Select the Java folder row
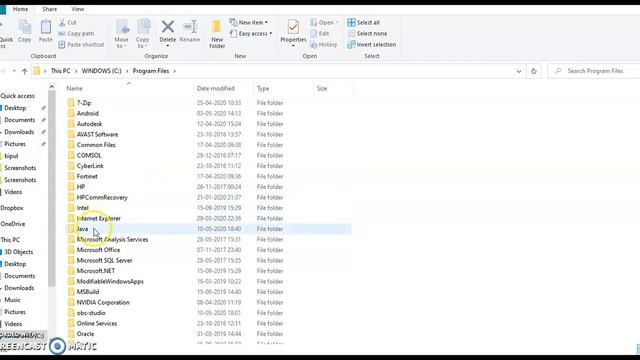The width and height of the screenshot is (640, 360). 209,229
